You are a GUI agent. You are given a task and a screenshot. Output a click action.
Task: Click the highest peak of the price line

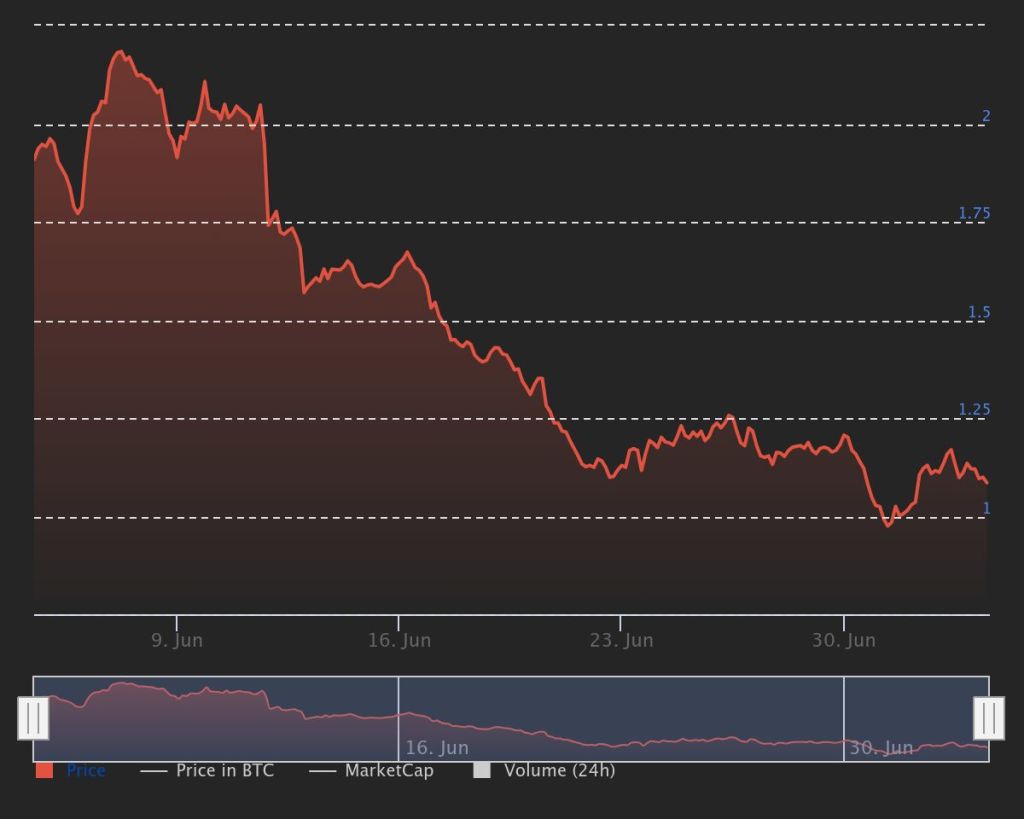120,52
